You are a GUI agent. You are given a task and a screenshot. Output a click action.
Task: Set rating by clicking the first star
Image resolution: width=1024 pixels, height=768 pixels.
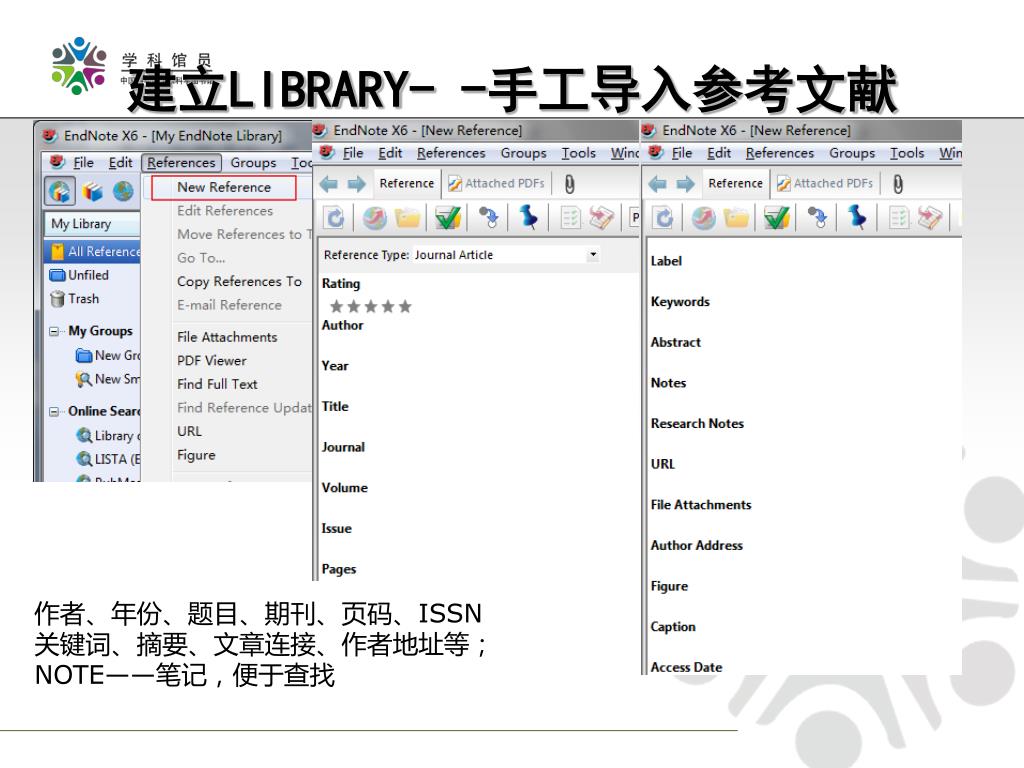(336, 306)
